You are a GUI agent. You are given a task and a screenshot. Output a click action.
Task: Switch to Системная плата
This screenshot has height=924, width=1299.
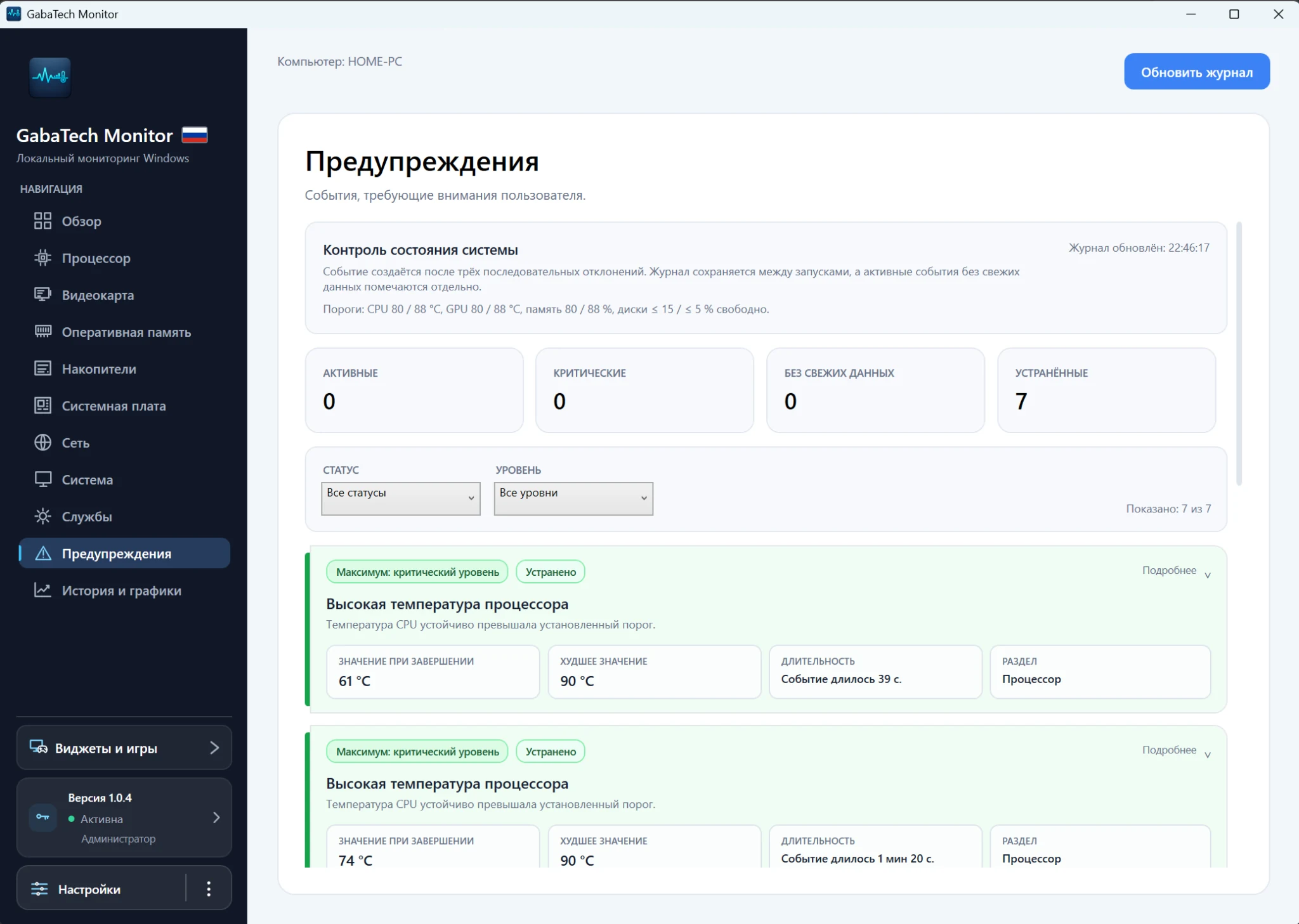tap(124, 405)
